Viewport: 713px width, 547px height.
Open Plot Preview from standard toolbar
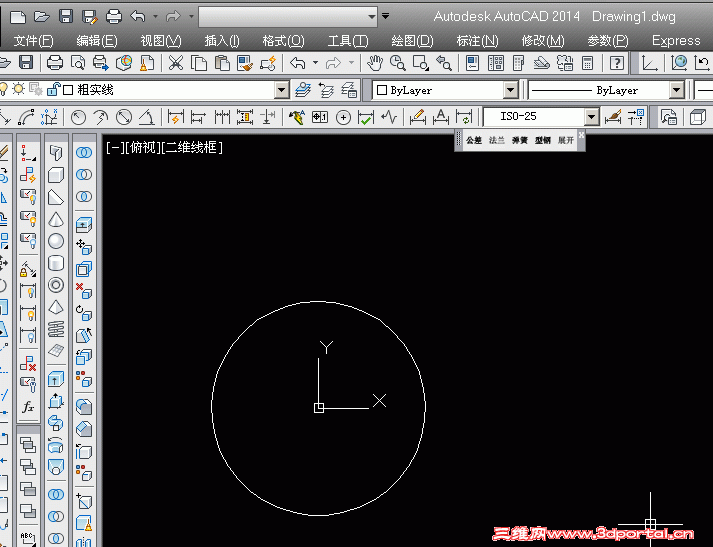pos(78,63)
